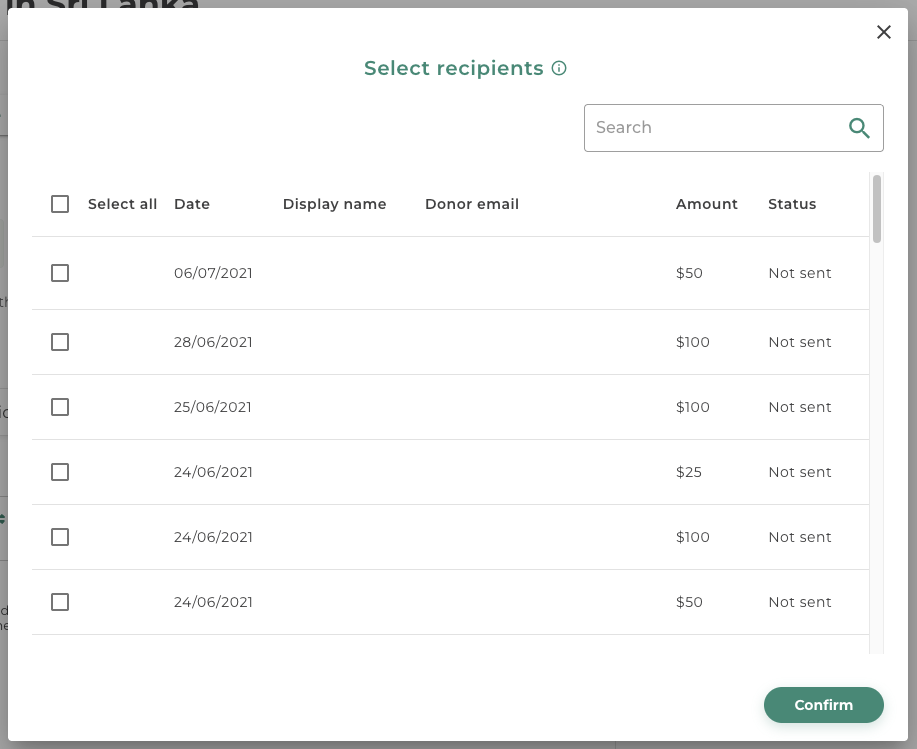
Task: Click the recipients list scrollbar thumb
Action: pos(876,209)
